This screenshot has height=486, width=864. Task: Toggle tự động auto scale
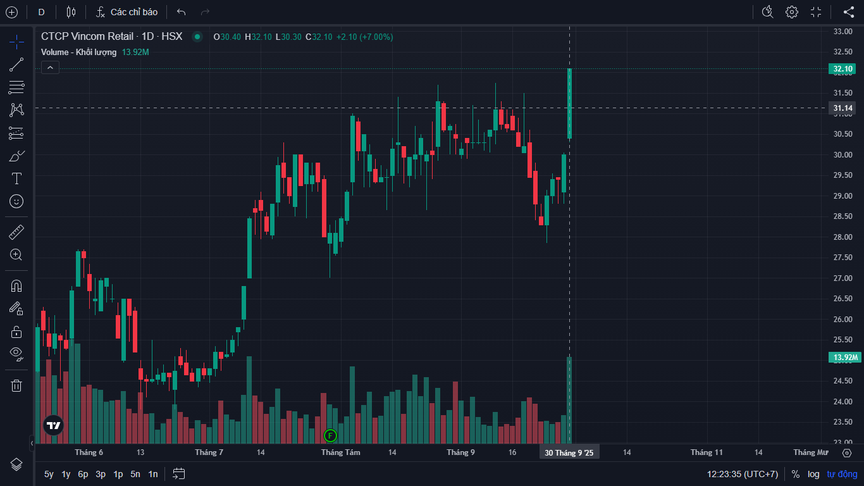click(842, 474)
